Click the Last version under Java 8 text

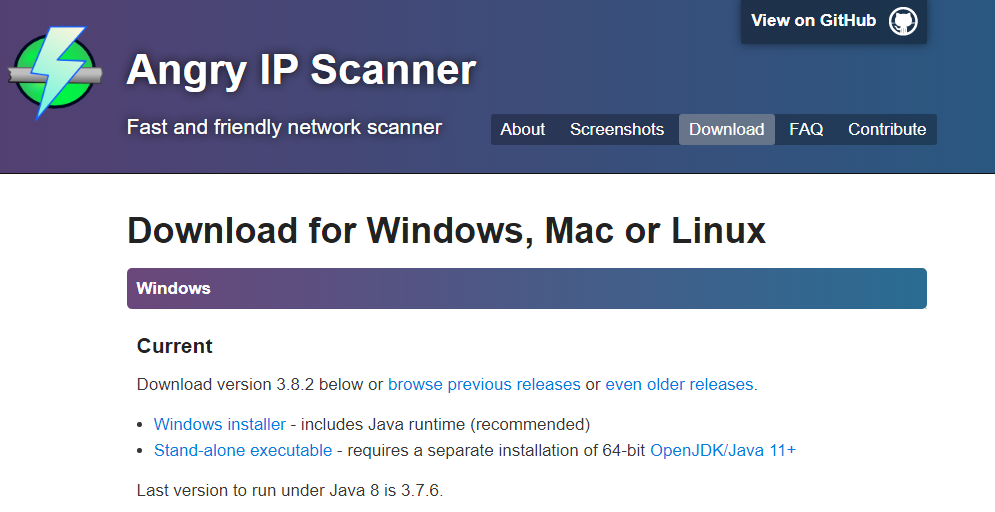pos(290,490)
